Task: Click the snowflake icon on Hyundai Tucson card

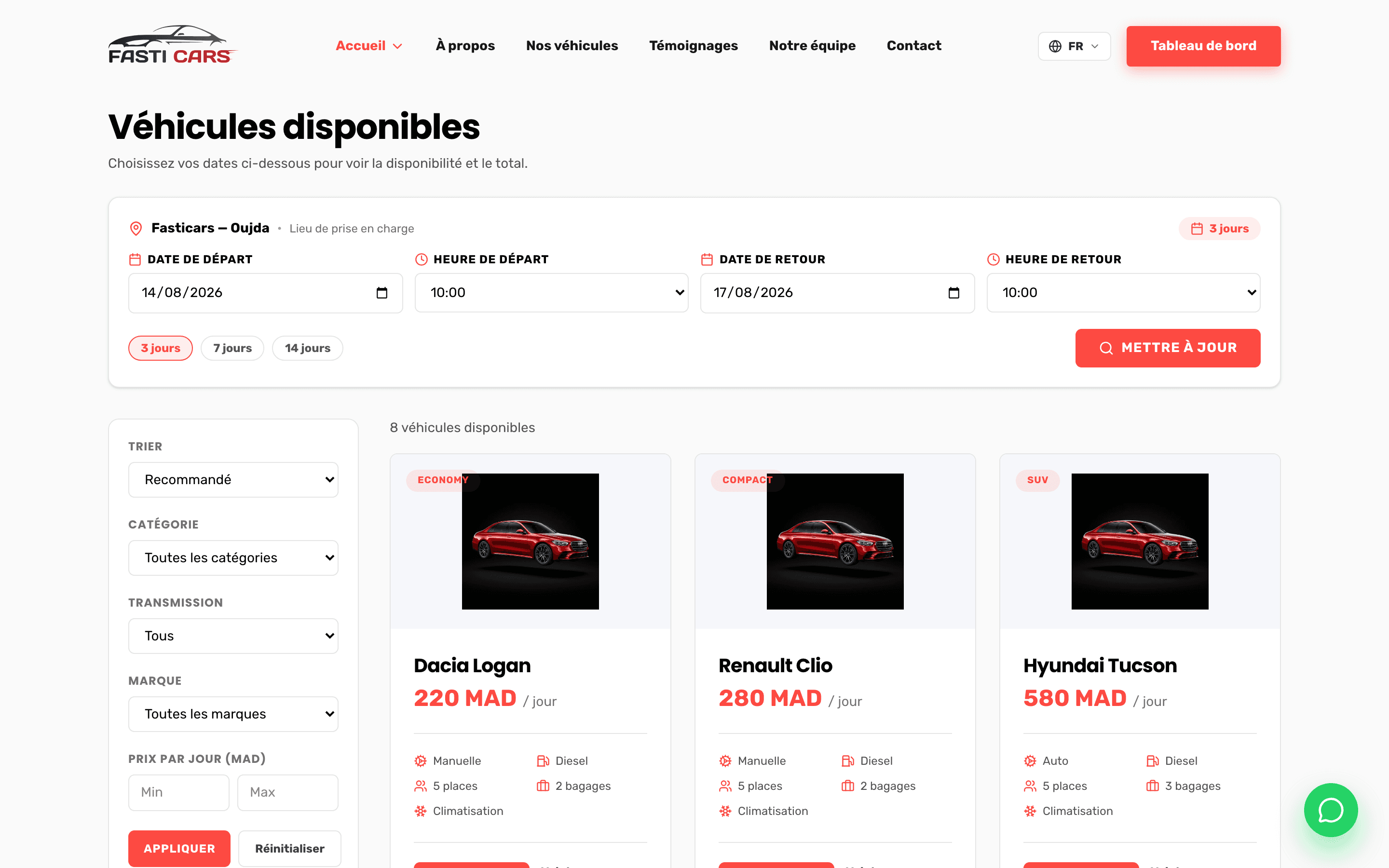Action: (x=1030, y=811)
